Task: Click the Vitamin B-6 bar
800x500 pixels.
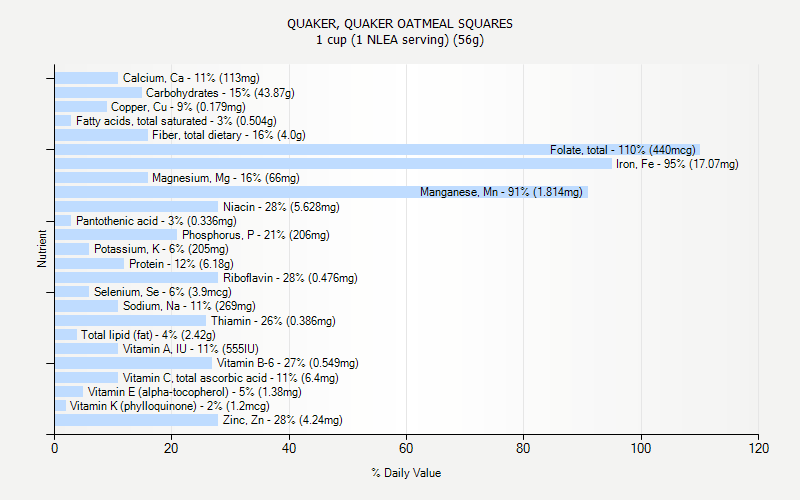Action: click(x=134, y=363)
